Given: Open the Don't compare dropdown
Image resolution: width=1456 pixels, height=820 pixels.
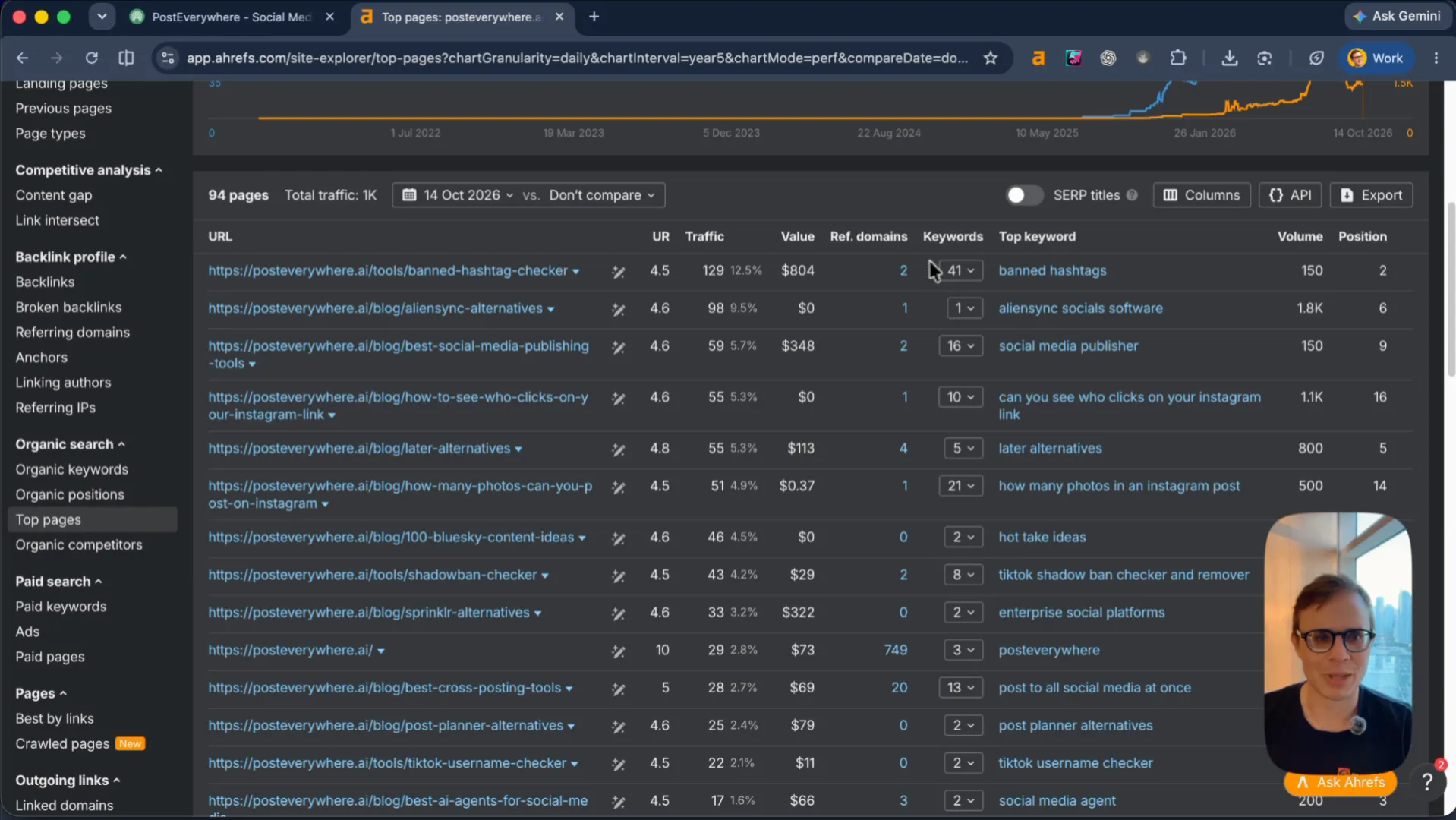Looking at the screenshot, I should (602, 195).
